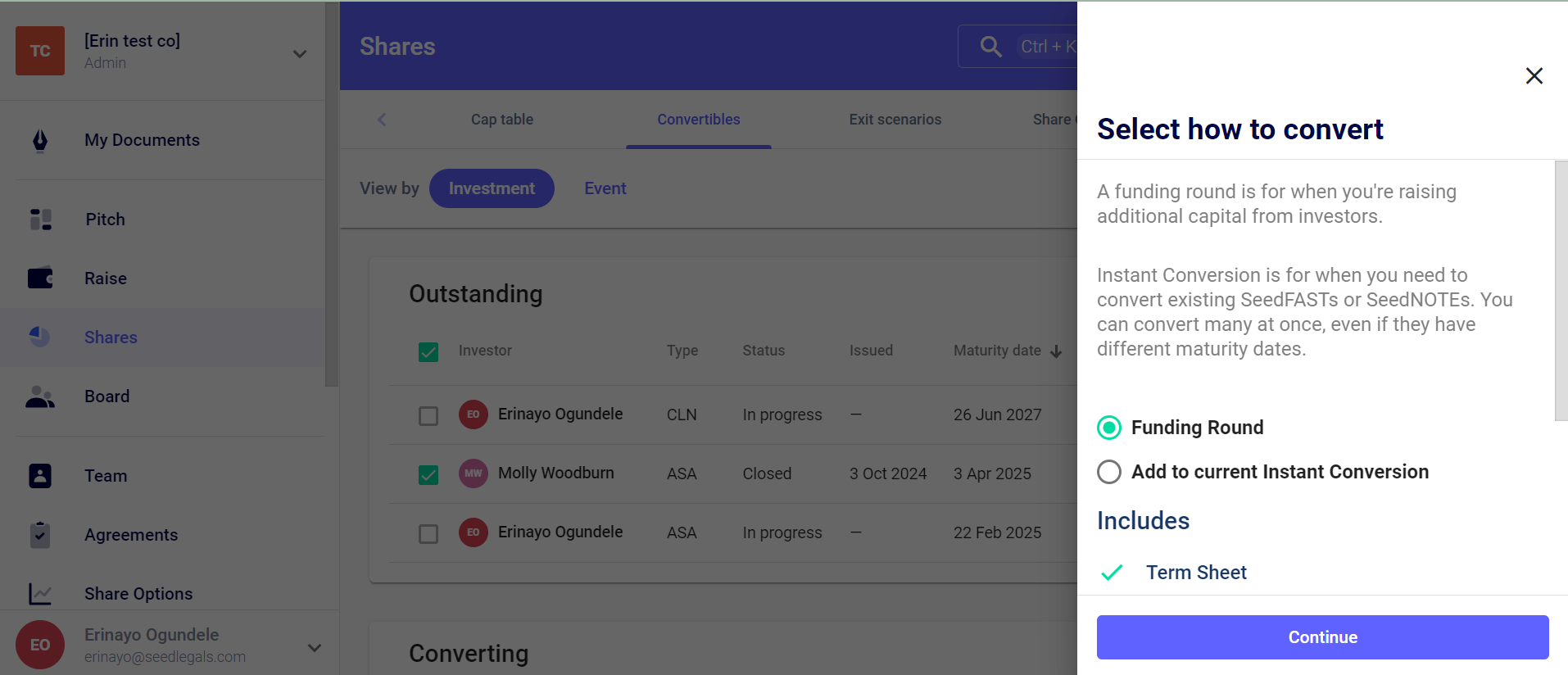Screen dimensions: 1568x675
Task: Expand the Erinayo Ogundele user menu
Action: pyautogui.click(x=314, y=647)
